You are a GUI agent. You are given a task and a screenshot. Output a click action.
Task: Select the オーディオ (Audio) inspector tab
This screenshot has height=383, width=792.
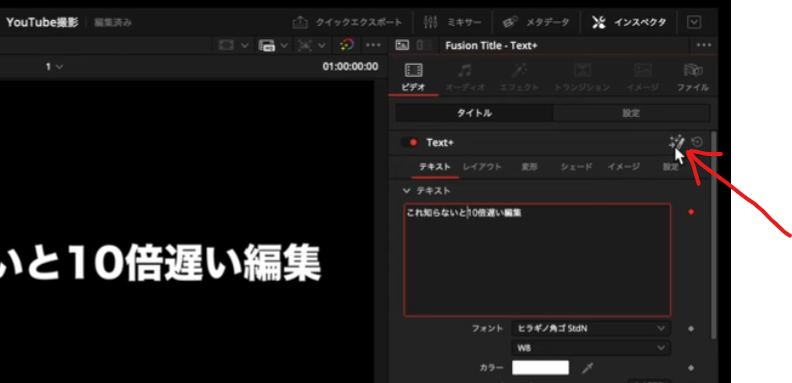(x=465, y=77)
